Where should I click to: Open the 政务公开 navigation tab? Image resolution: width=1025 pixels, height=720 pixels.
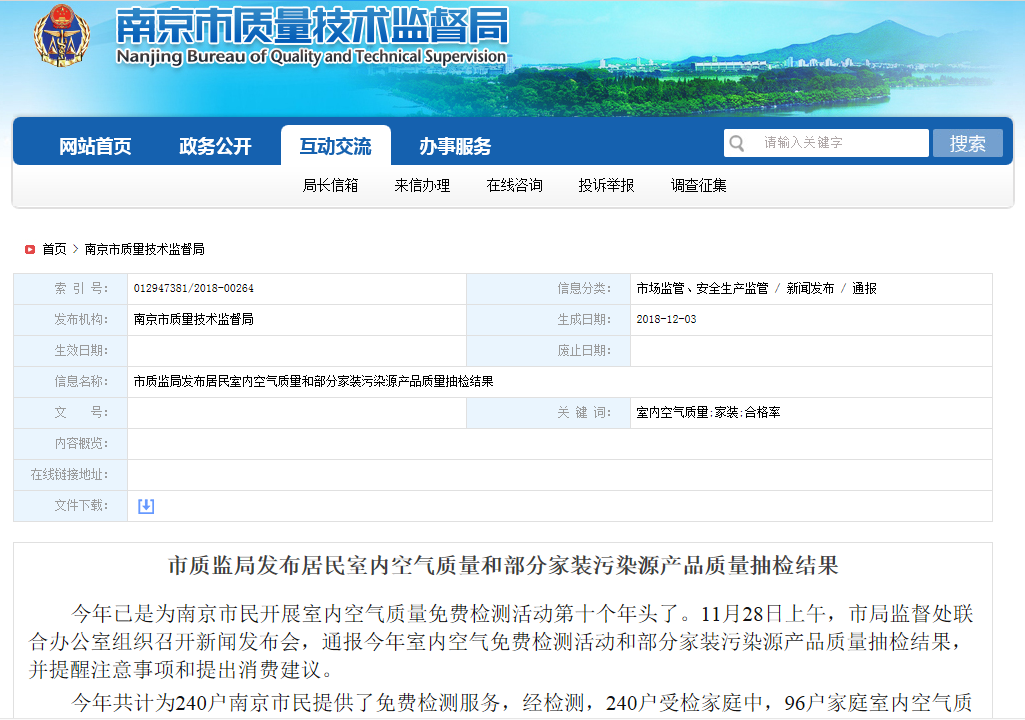215,147
